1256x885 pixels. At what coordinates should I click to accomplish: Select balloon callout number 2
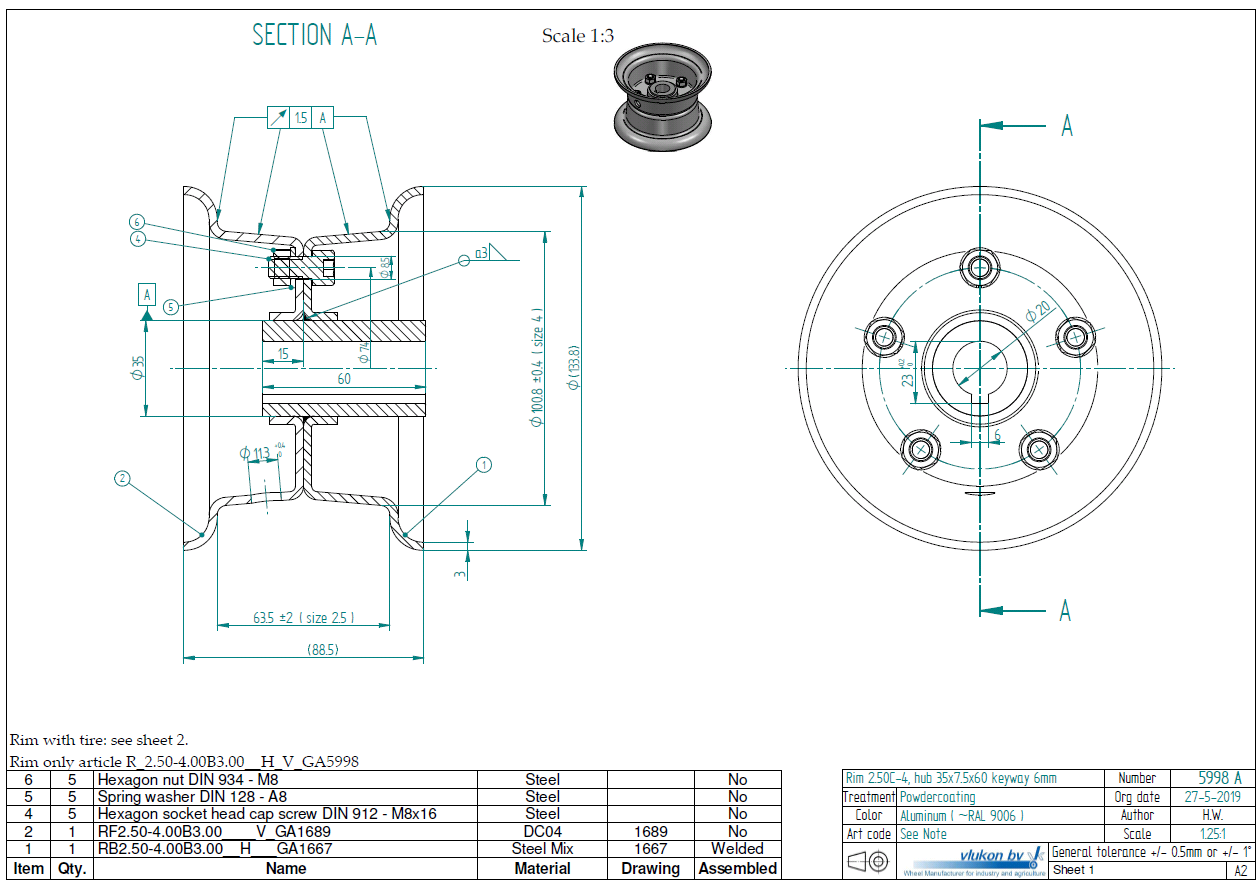point(122,478)
